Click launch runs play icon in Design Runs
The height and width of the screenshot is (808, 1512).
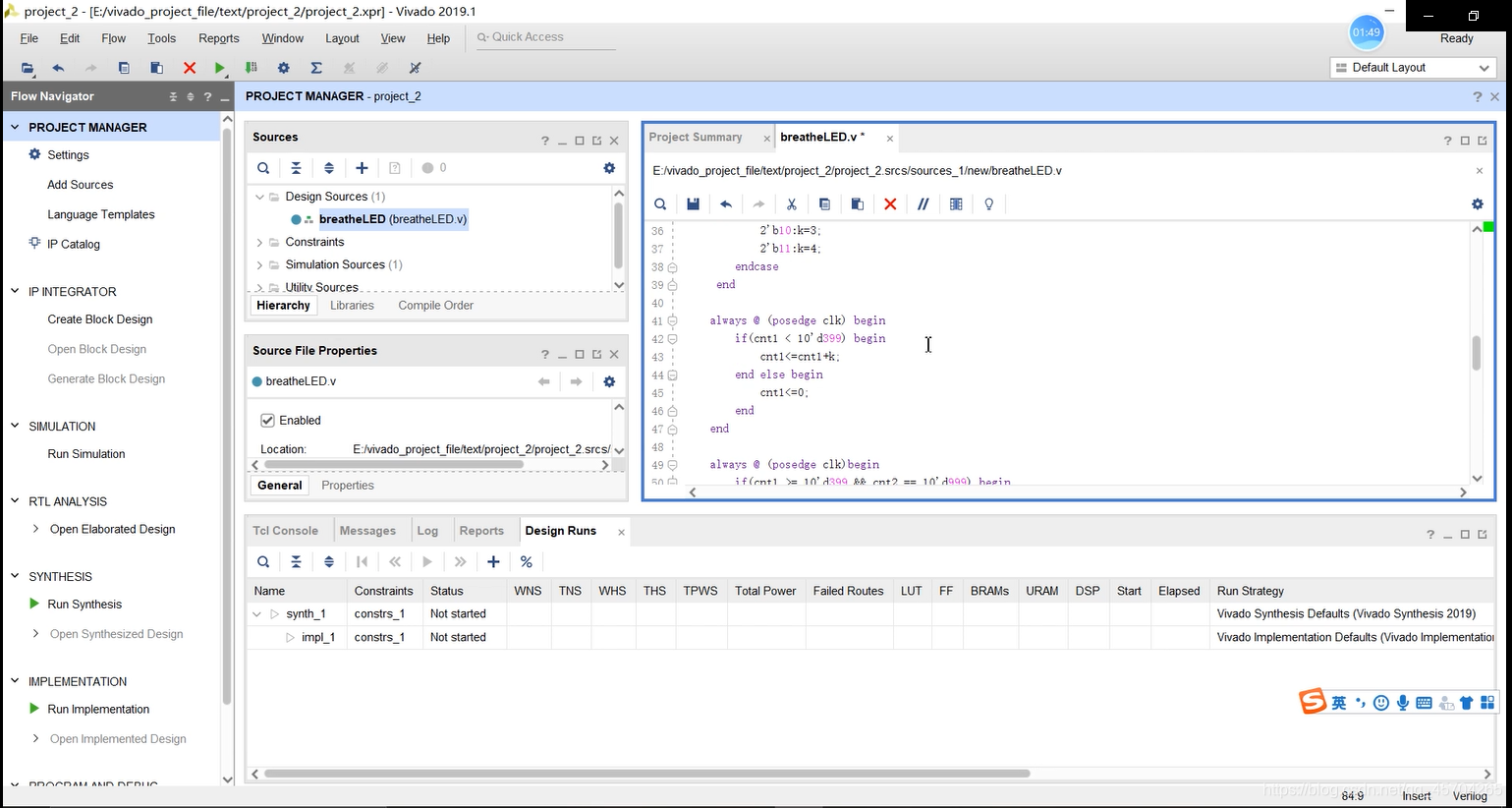[x=427, y=562]
